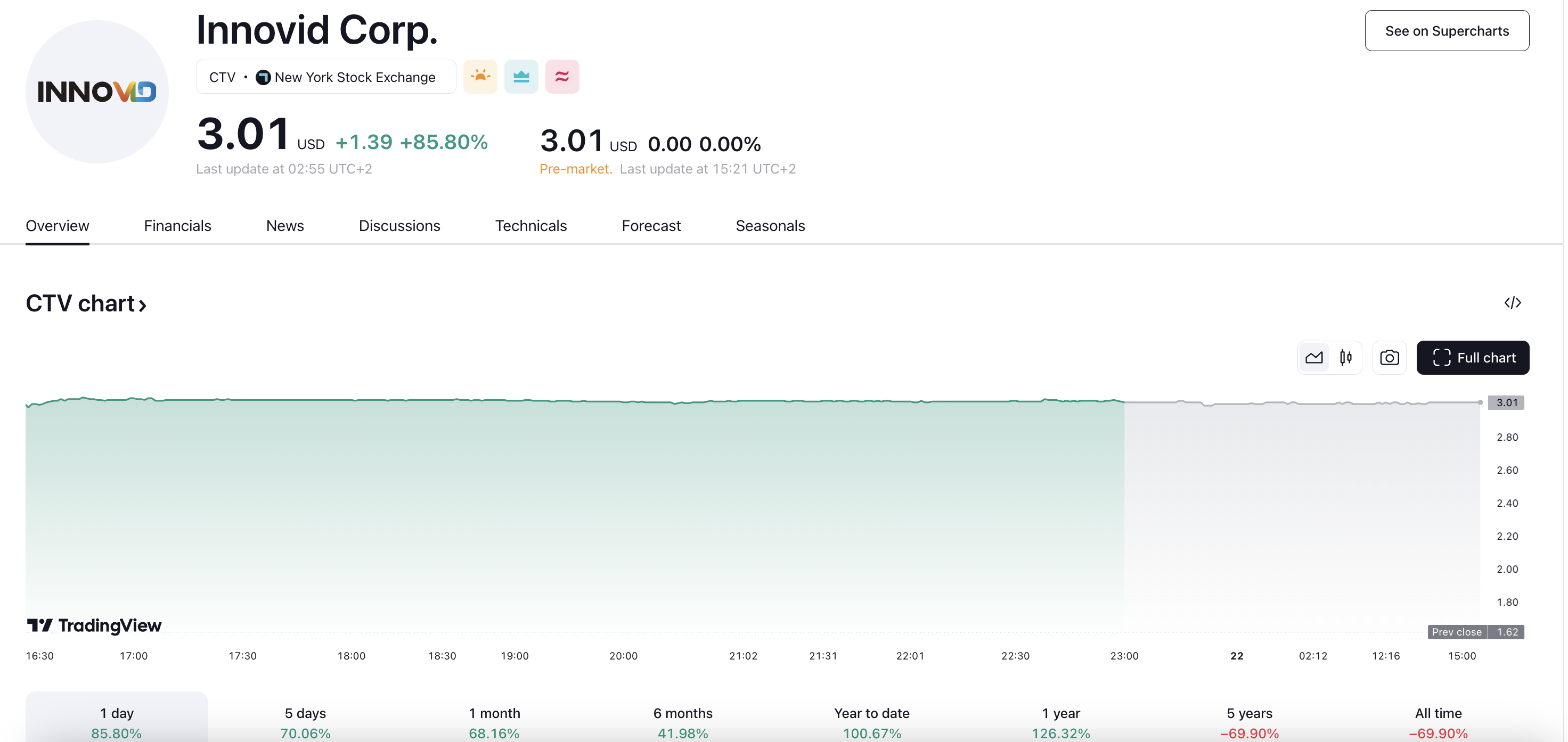Select the 1 month time range

click(494, 722)
